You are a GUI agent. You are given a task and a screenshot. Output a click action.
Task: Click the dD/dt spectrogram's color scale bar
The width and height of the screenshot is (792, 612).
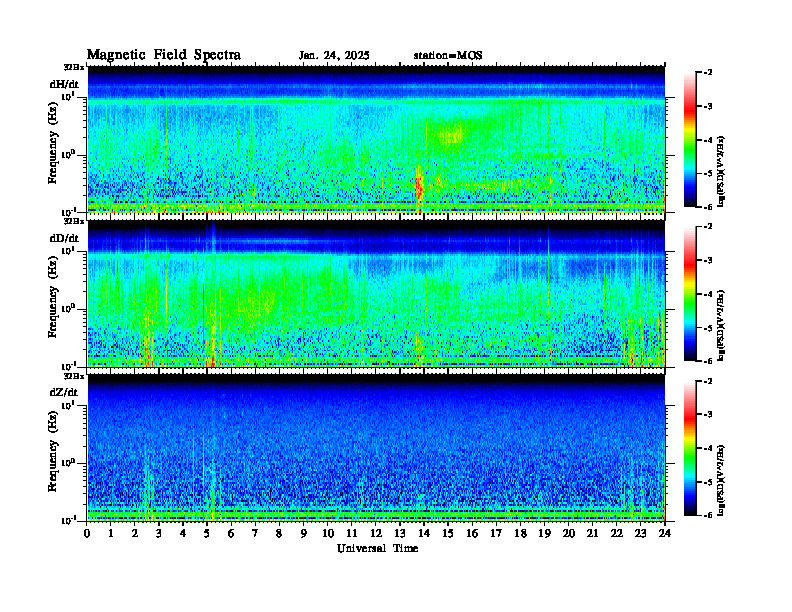[690, 294]
